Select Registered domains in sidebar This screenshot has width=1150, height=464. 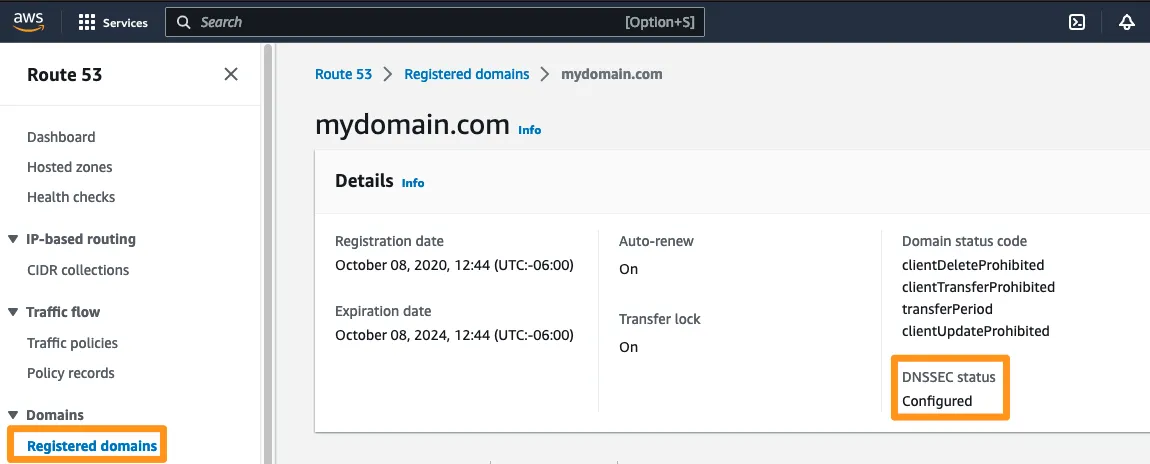(x=92, y=446)
